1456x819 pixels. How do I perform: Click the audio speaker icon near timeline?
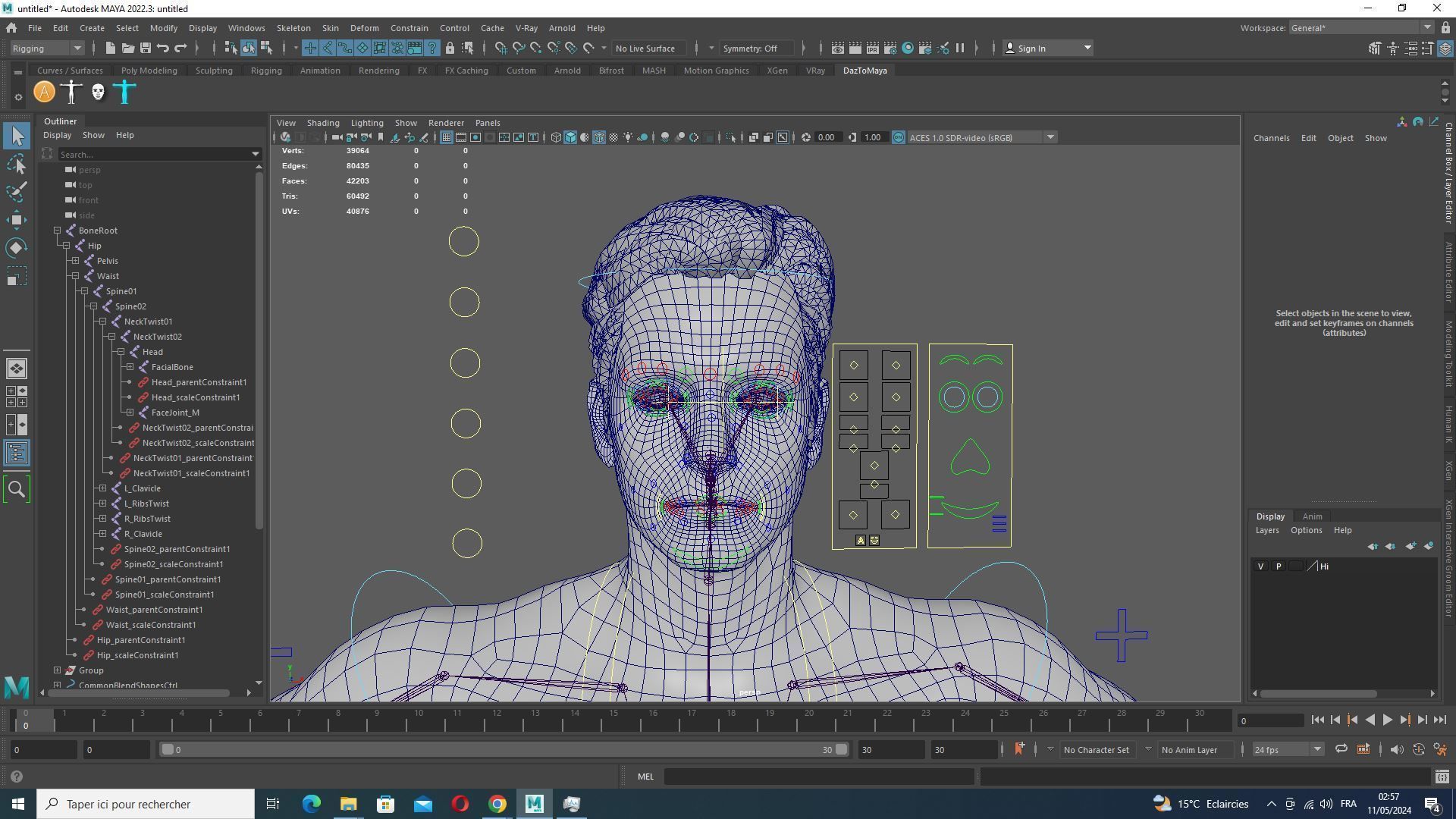click(x=1397, y=750)
